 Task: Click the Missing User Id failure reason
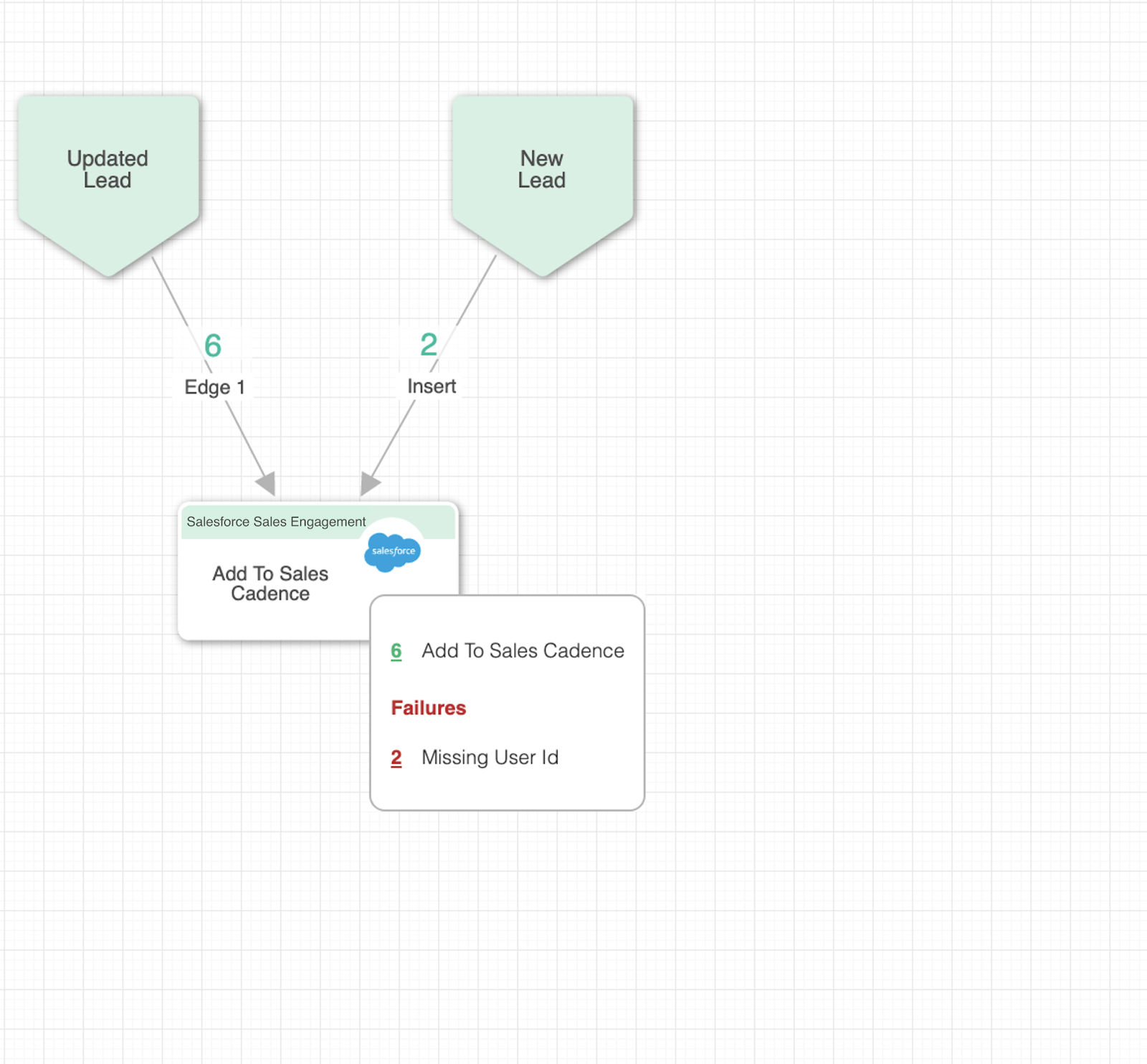tap(490, 758)
